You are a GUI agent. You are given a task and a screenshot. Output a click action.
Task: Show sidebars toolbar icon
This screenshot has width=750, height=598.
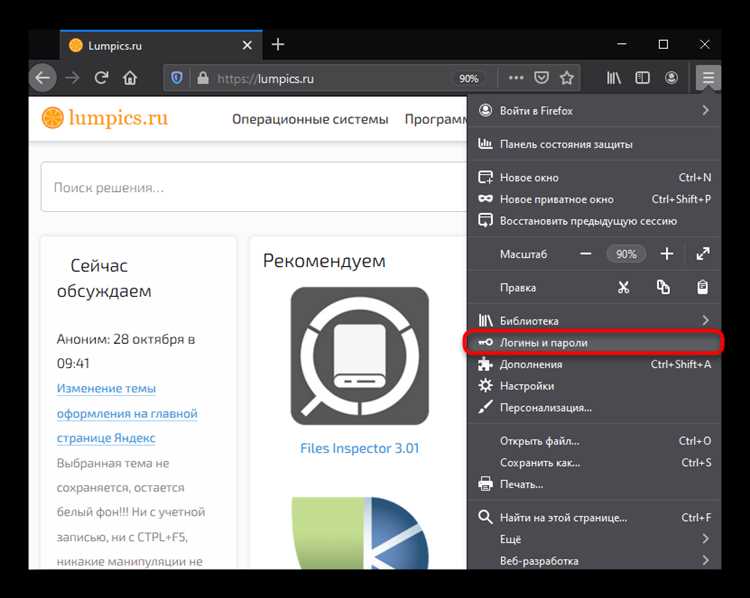642,78
